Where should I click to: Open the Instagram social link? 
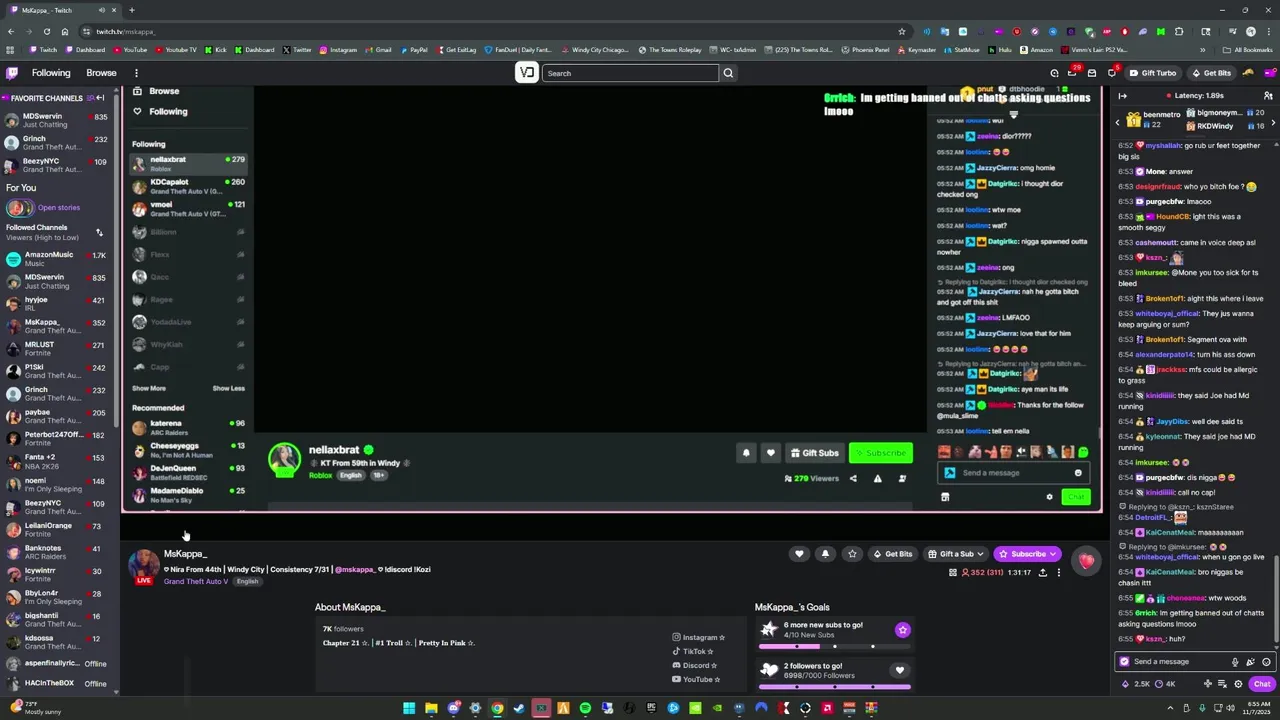click(699, 637)
